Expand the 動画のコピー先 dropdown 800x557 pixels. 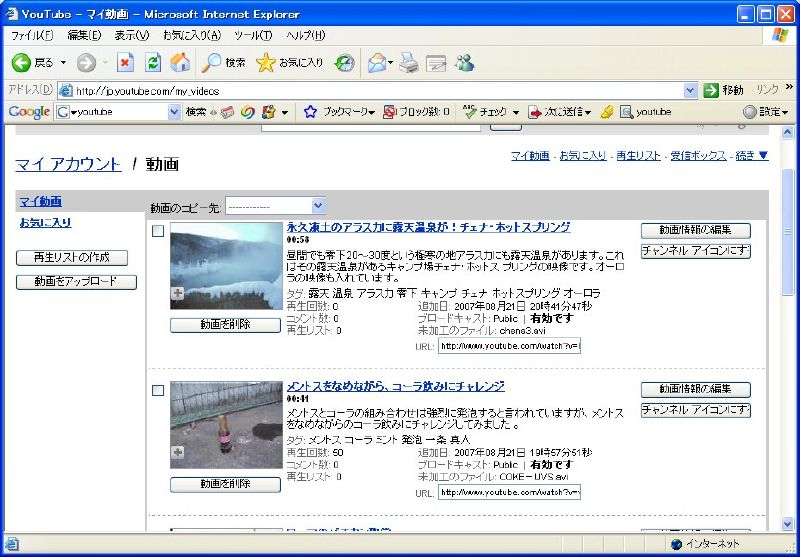(318, 206)
